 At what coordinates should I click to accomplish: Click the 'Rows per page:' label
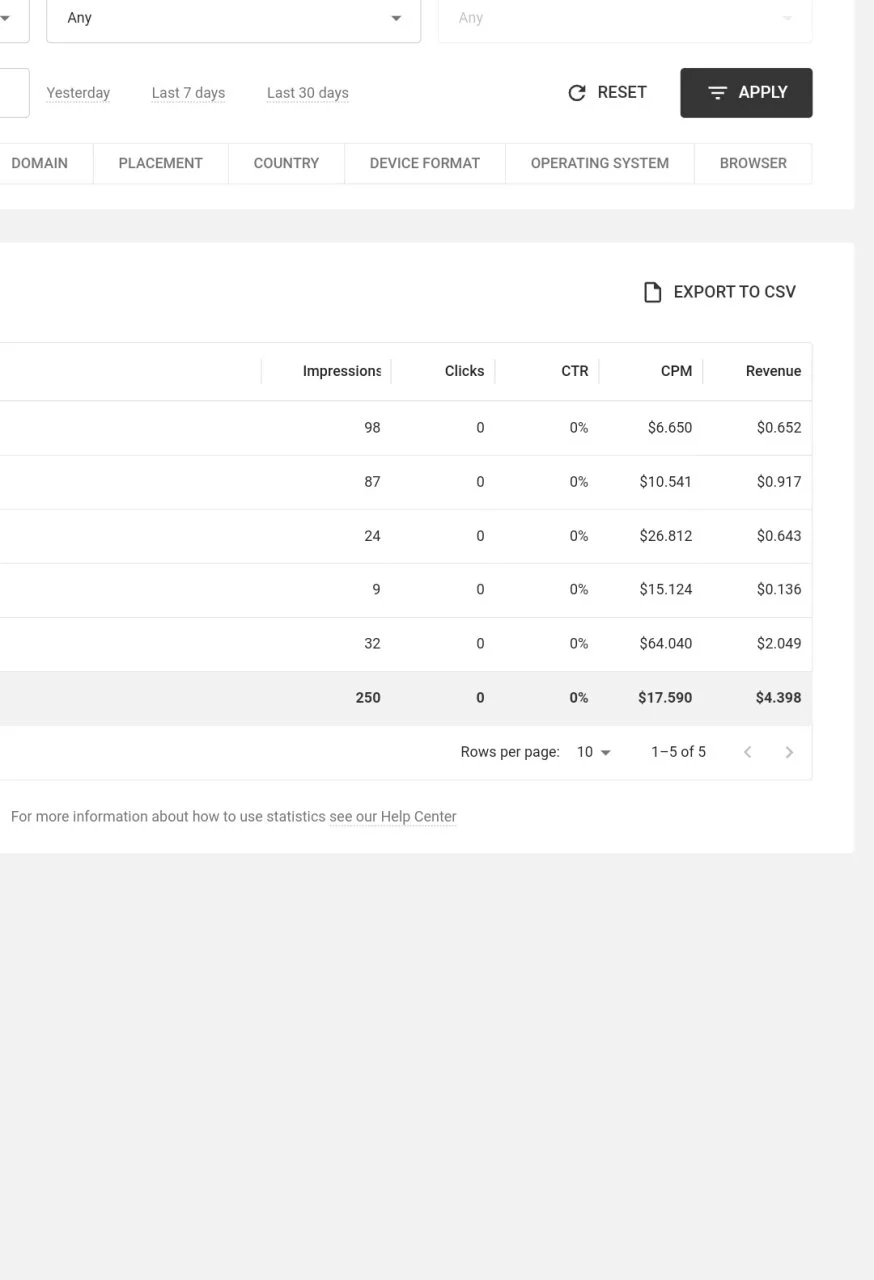[x=510, y=752]
